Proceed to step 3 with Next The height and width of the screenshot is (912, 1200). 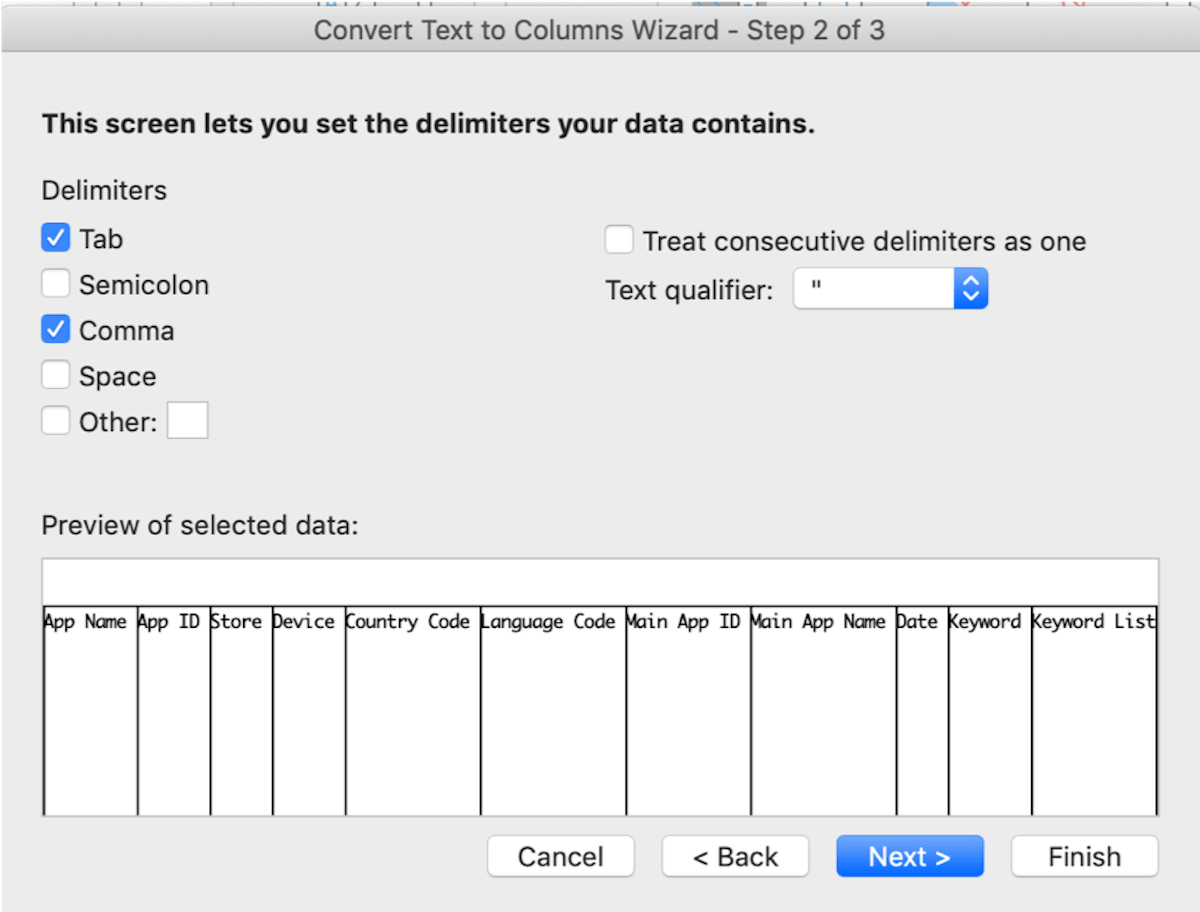click(x=909, y=856)
